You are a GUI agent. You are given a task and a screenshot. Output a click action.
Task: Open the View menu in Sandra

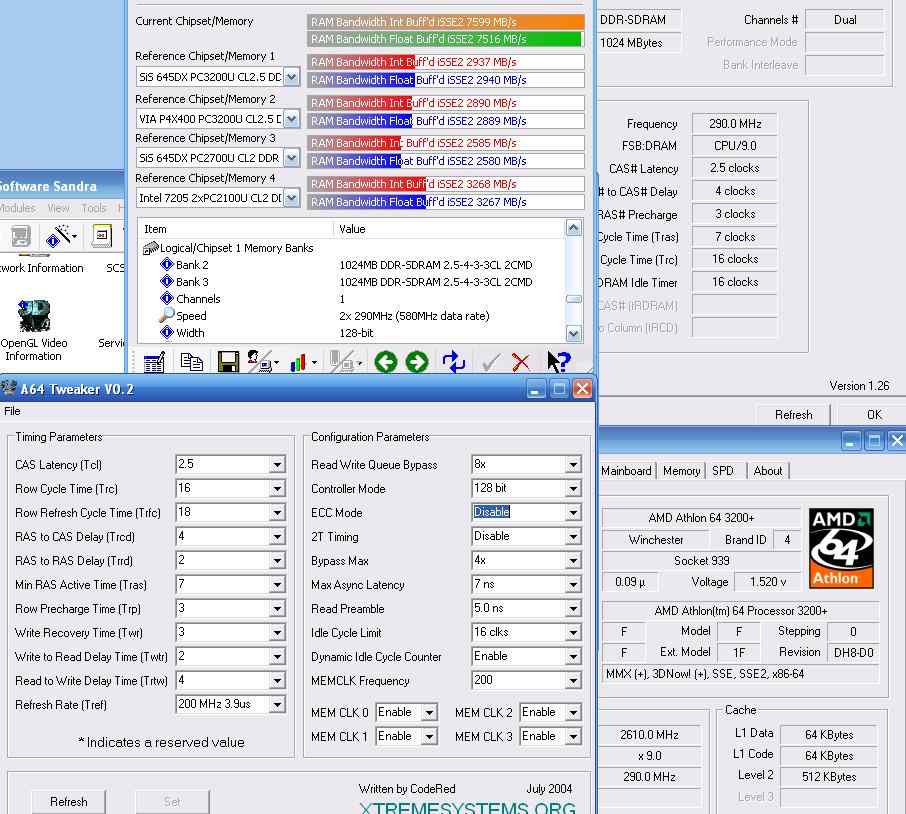(x=58, y=208)
